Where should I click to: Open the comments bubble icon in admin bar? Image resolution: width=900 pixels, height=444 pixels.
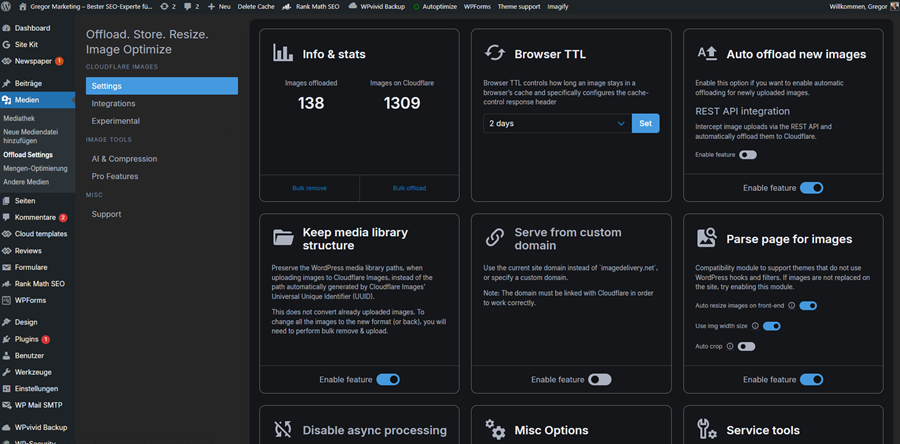188,7
